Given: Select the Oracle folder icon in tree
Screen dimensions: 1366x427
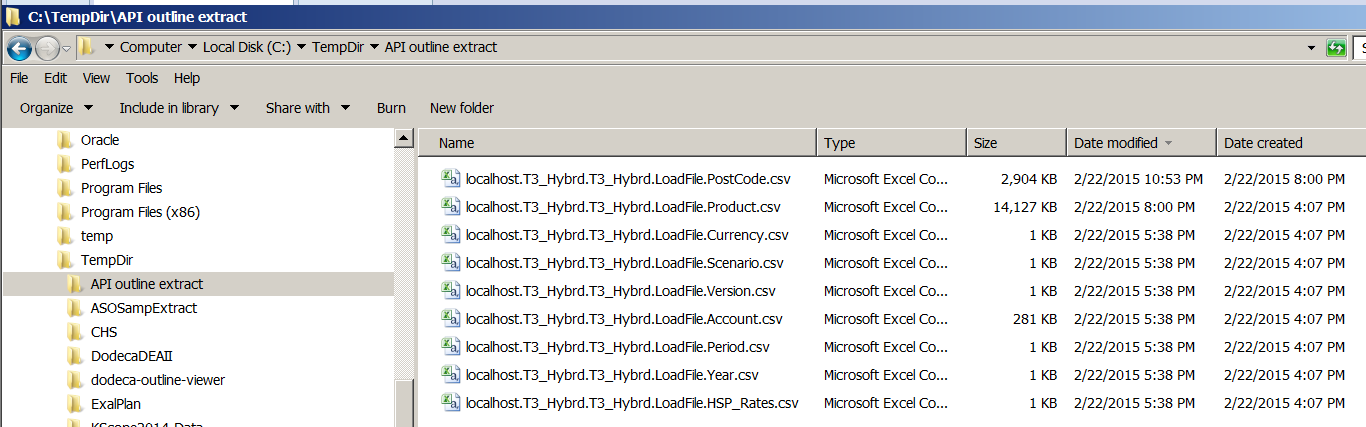Looking at the screenshot, I should 66,141.
